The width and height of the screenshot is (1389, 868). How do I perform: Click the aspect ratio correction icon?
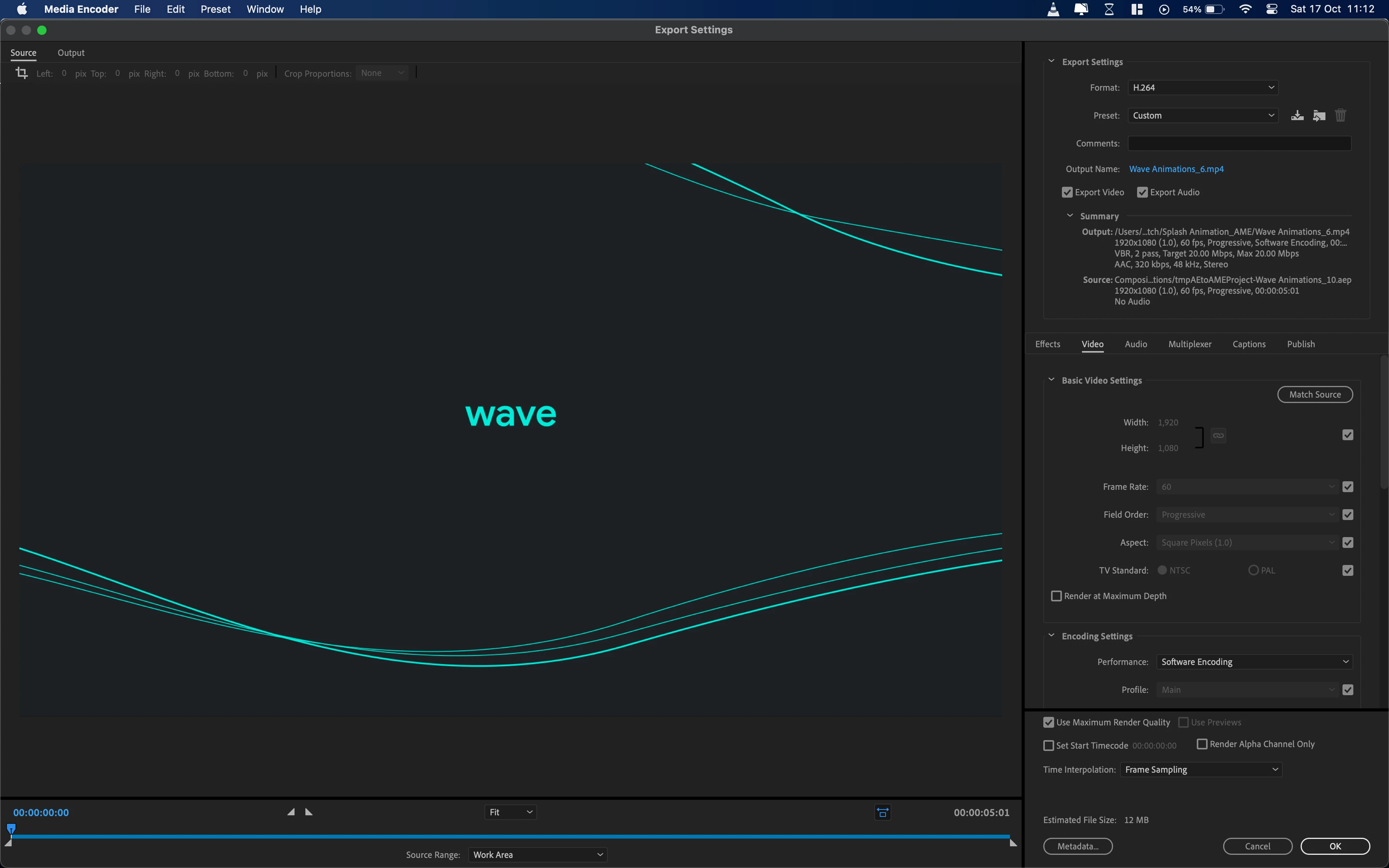click(x=883, y=812)
